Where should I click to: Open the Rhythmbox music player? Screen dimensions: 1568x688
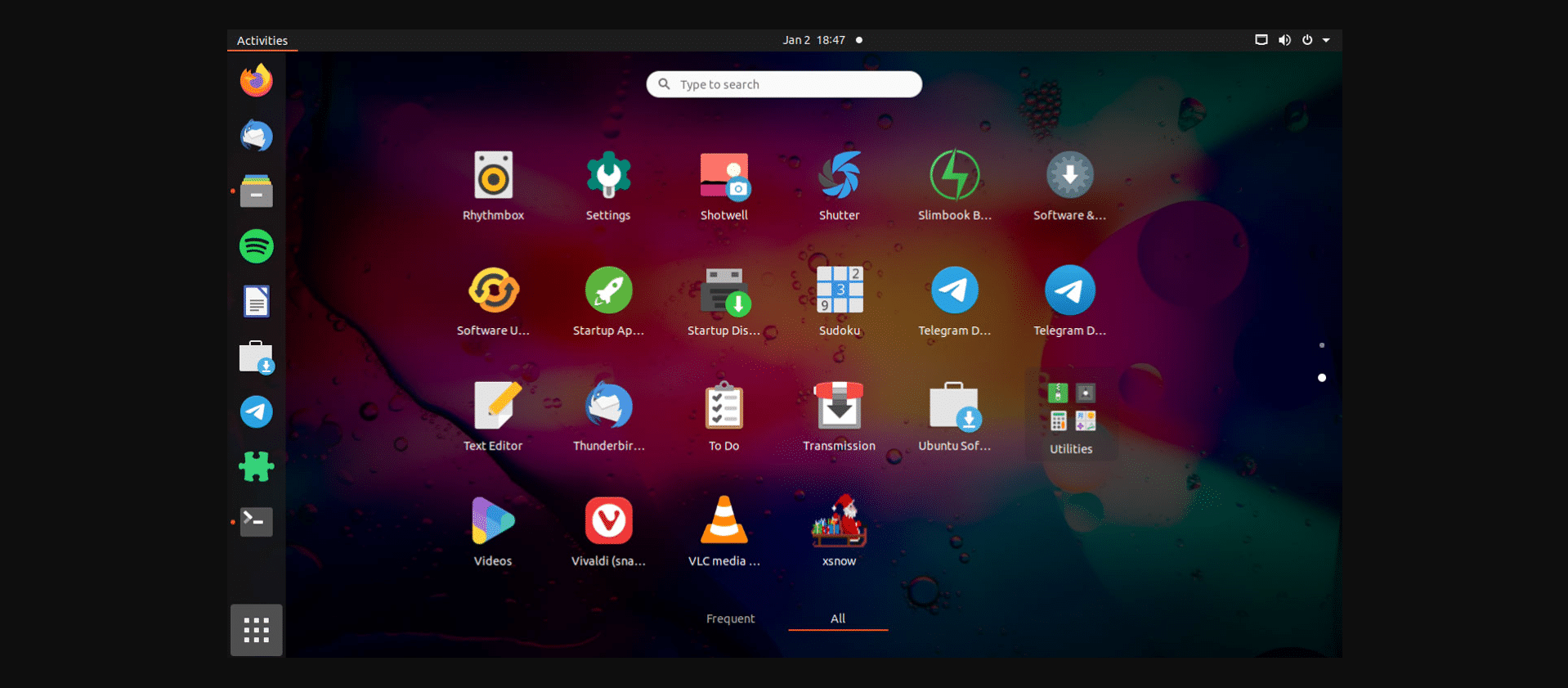coord(493,185)
